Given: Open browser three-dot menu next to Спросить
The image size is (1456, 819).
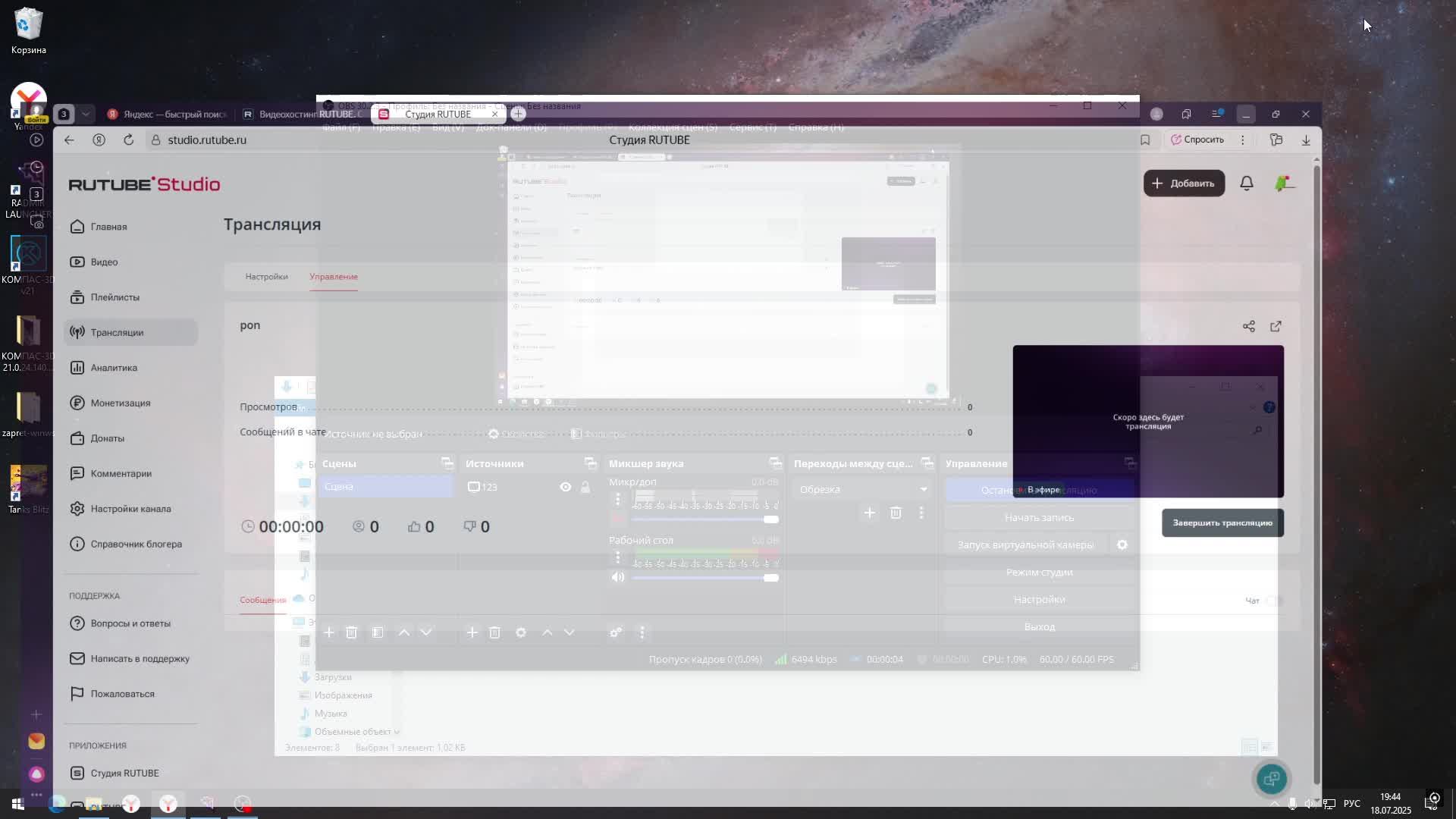Looking at the screenshot, I should [1242, 140].
